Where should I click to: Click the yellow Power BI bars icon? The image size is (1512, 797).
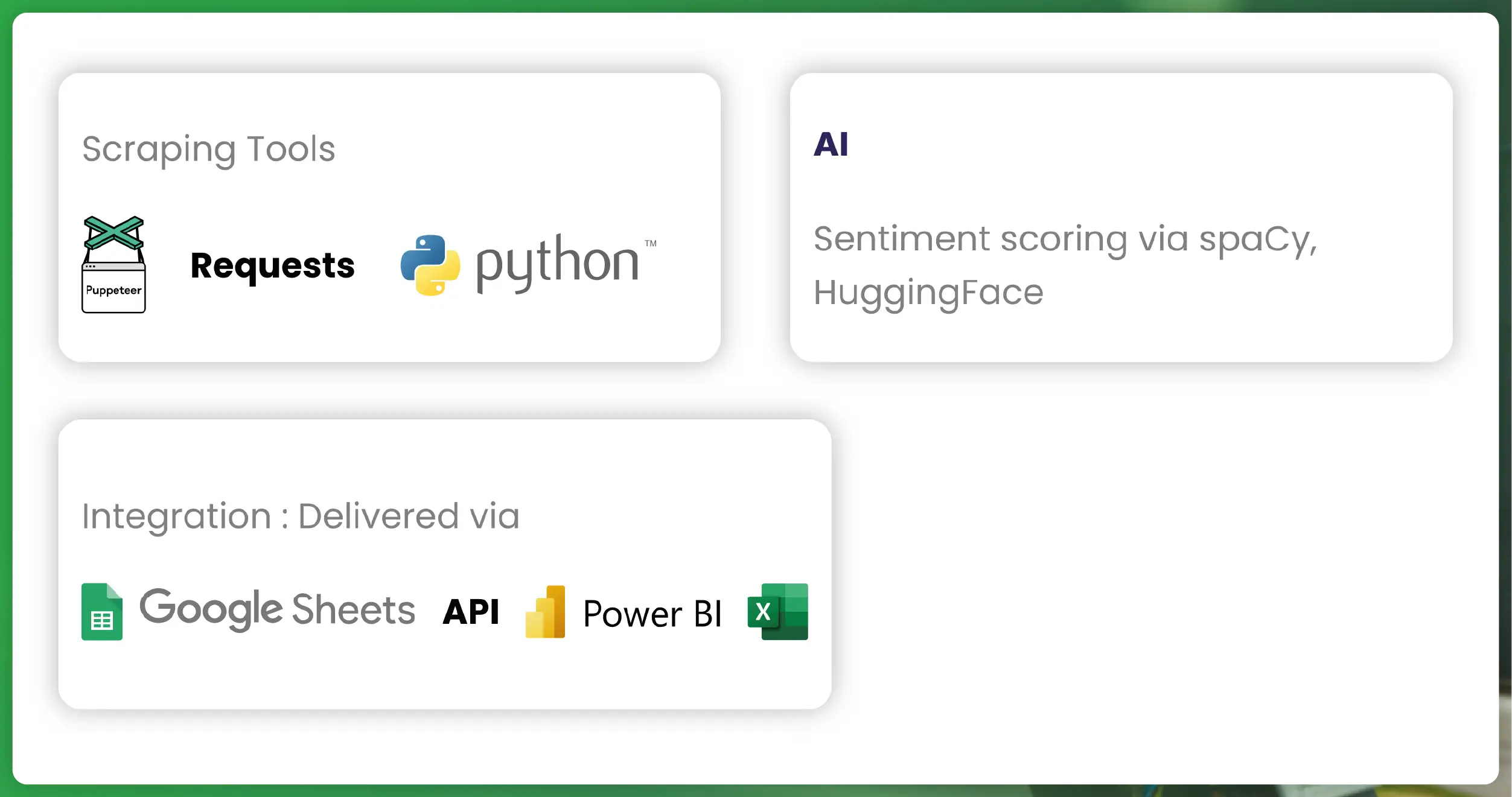546,612
